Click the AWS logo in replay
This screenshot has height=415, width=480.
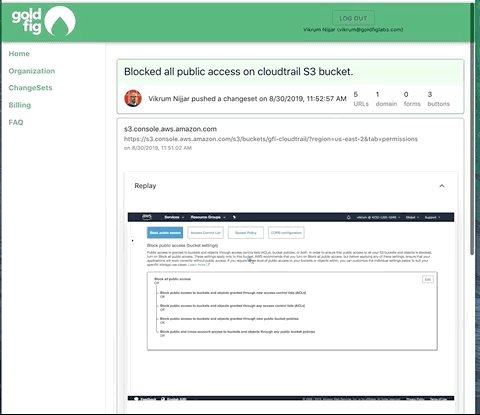click(x=147, y=217)
